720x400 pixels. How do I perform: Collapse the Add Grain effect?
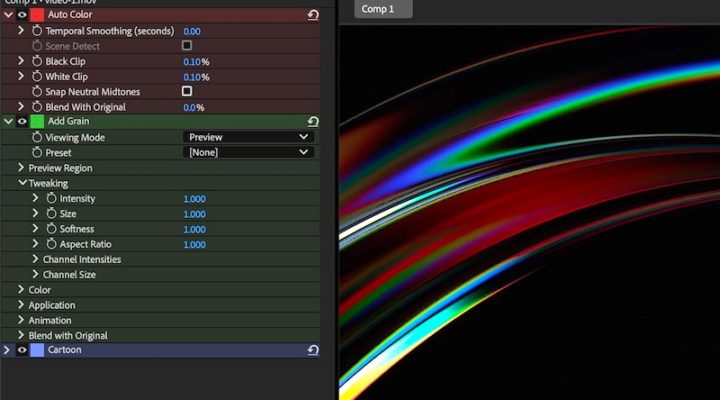coord(8,121)
